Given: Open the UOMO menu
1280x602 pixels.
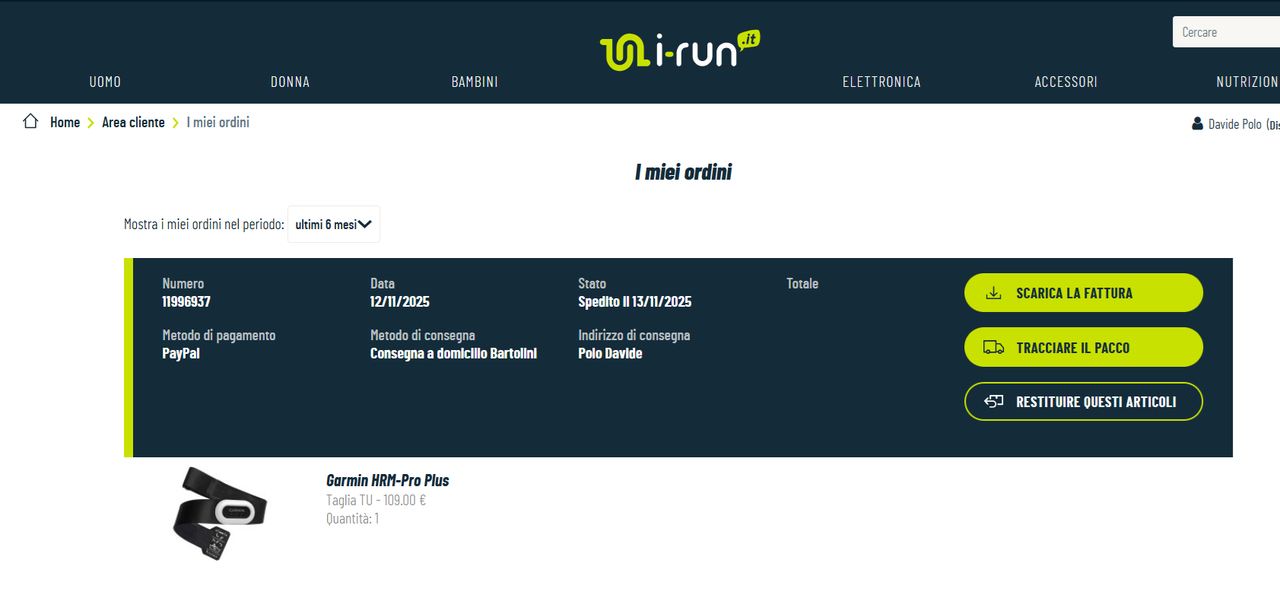Looking at the screenshot, I should pos(105,82).
